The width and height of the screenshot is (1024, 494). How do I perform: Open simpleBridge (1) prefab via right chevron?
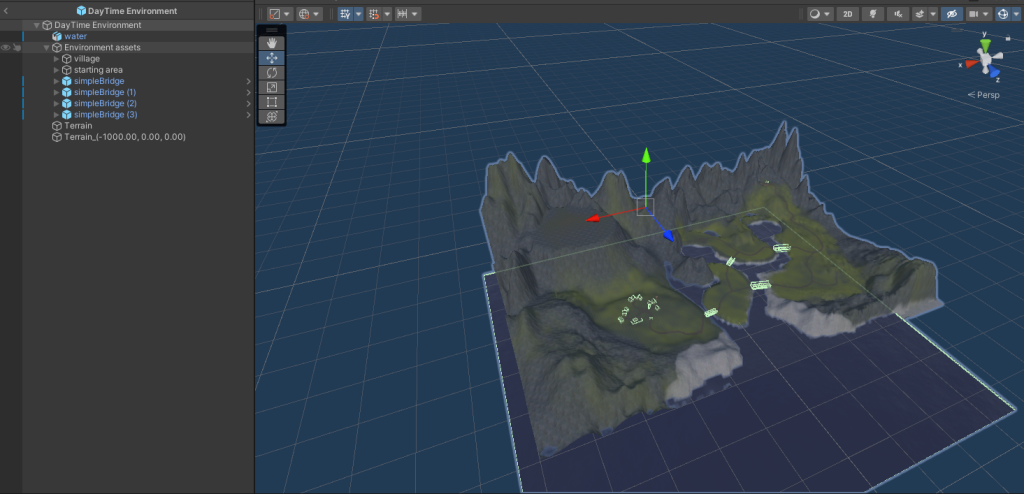[x=248, y=92]
